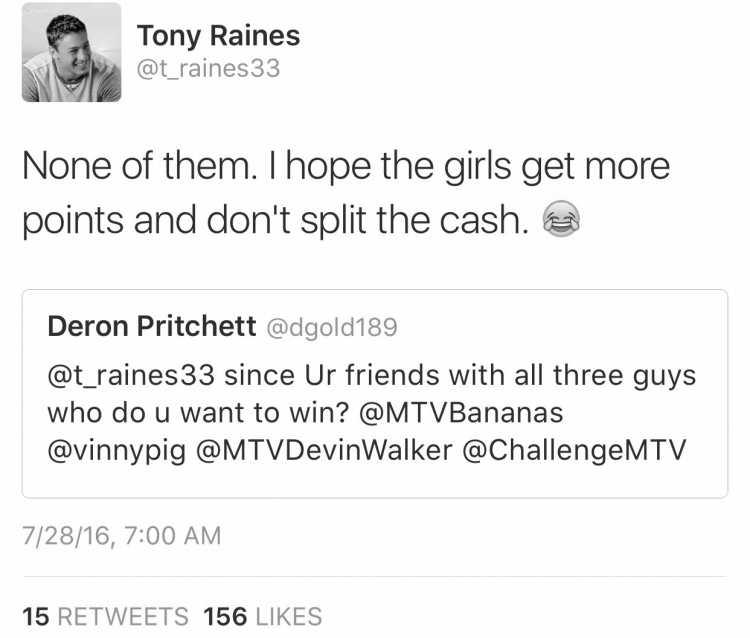Screen dimensions: 750x638
Task: Click the @MTVDevinWalker mention
Action: coord(324,451)
